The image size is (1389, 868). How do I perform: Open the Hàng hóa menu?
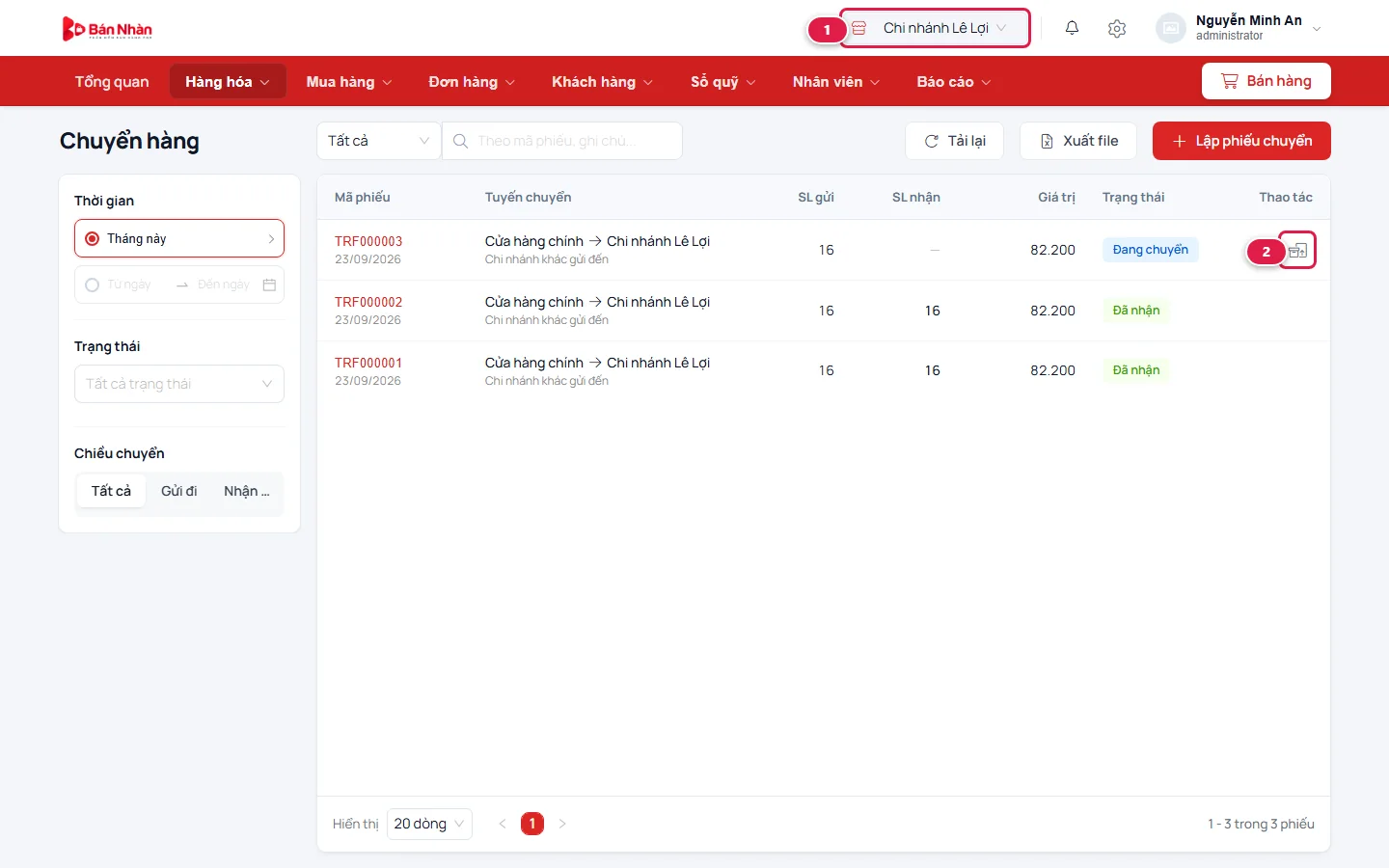pyautogui.click(x=228, y=82)
